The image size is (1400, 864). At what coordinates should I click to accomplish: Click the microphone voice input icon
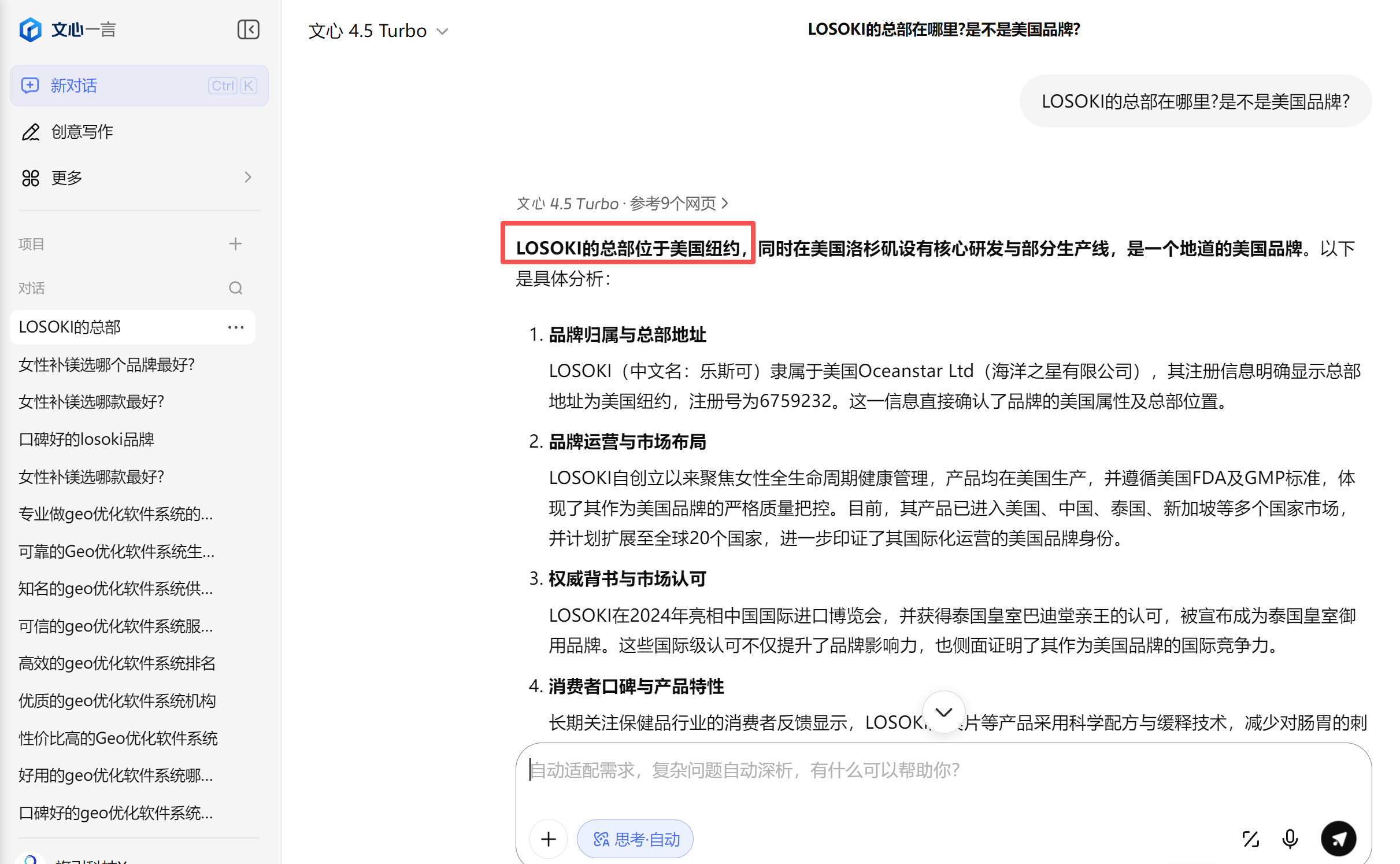click(1290, 839)
